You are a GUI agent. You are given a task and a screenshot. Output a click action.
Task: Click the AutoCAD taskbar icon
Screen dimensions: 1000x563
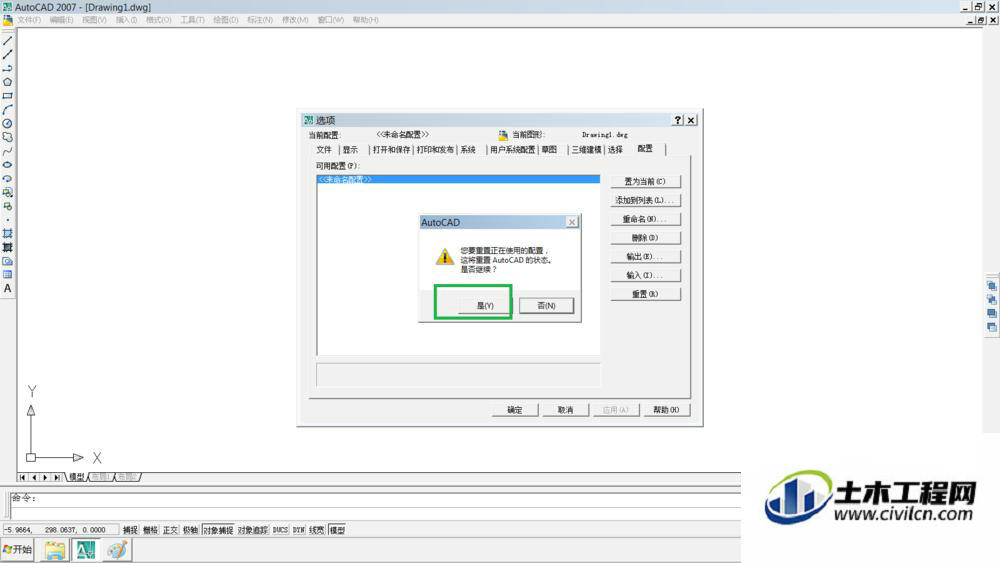coord(85,550)
